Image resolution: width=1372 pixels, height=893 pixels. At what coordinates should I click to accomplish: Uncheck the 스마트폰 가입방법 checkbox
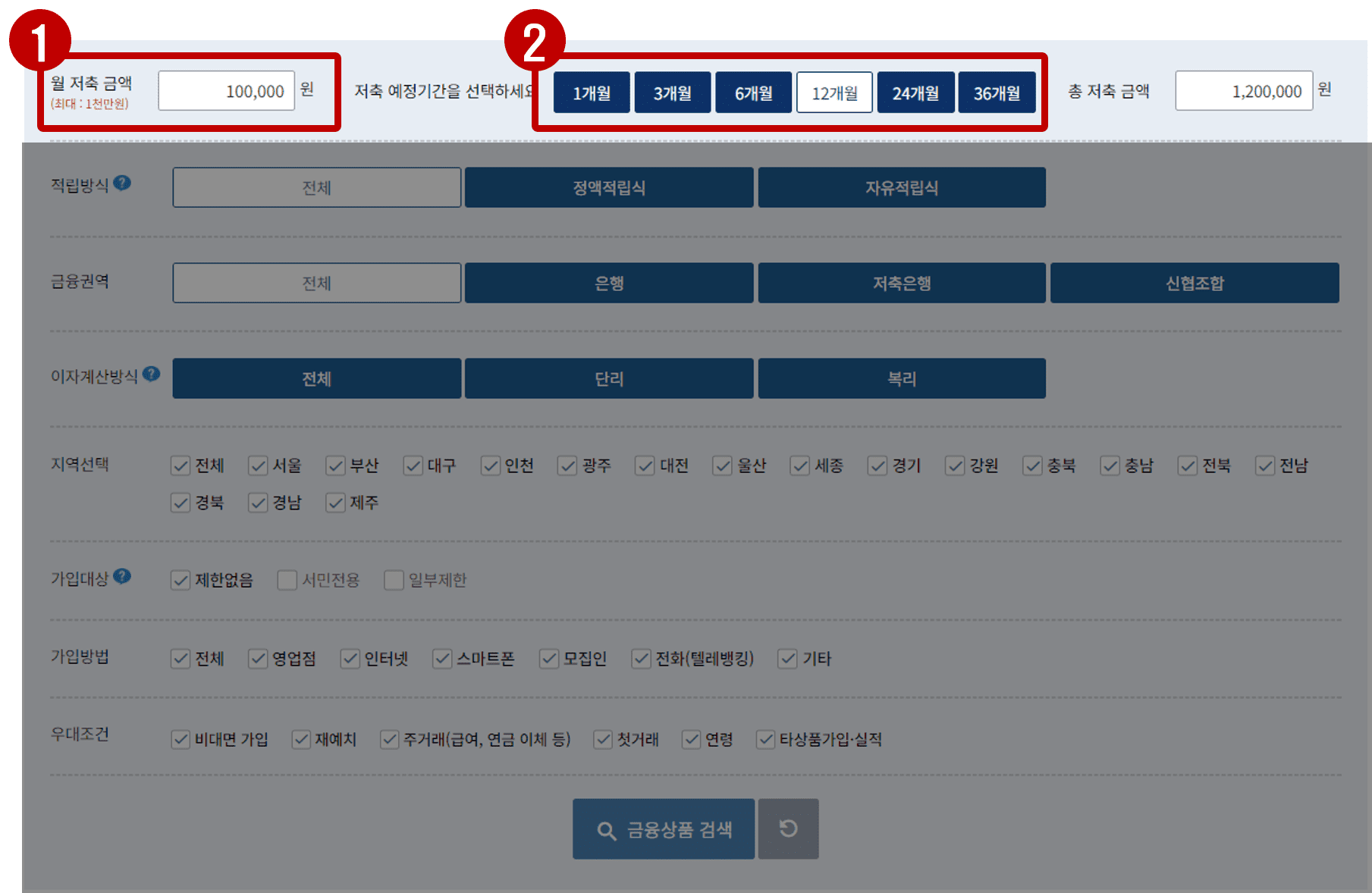(x=442, y=659)
